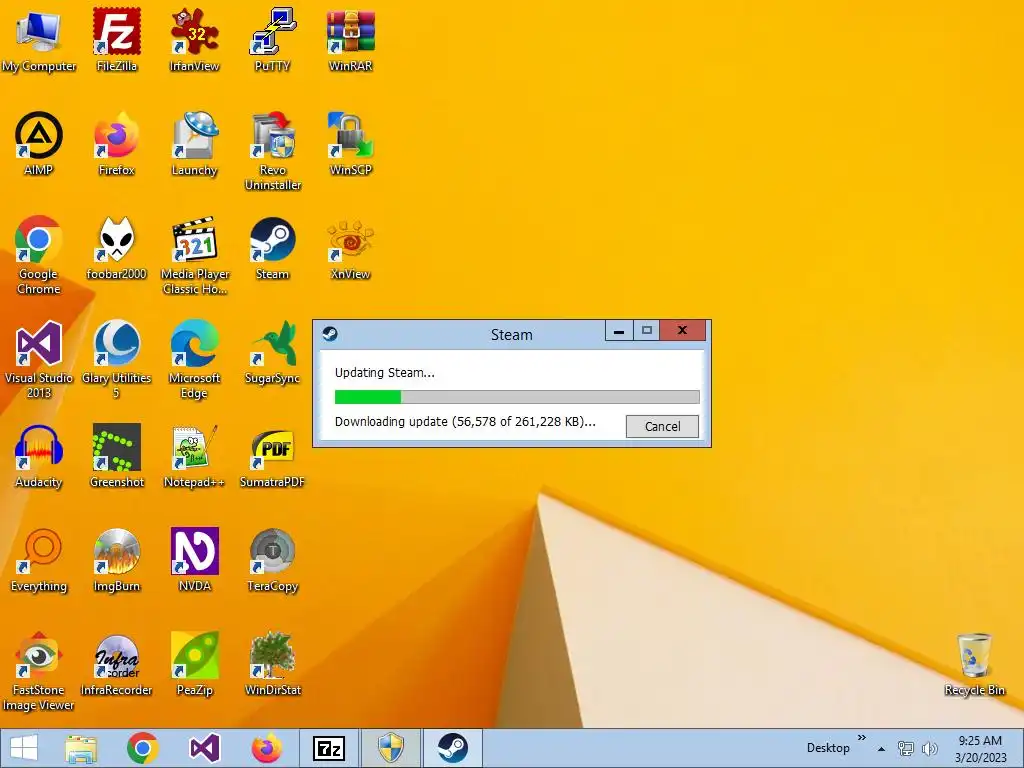1024x768 pixels.
Task: Select the XnView desktop shortcut
Action: (350, 248)
